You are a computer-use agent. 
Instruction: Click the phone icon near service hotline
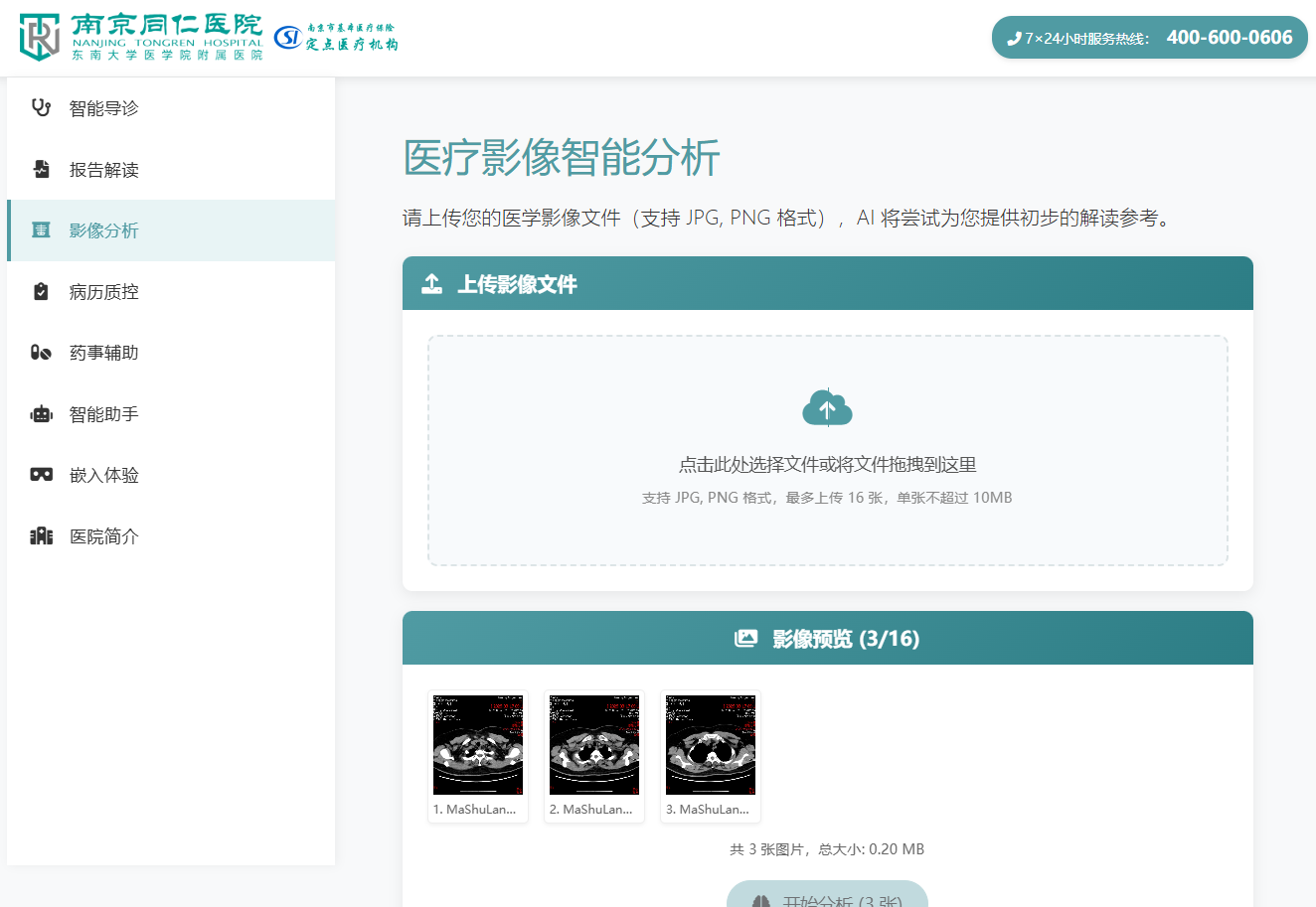pos(1017,37)
